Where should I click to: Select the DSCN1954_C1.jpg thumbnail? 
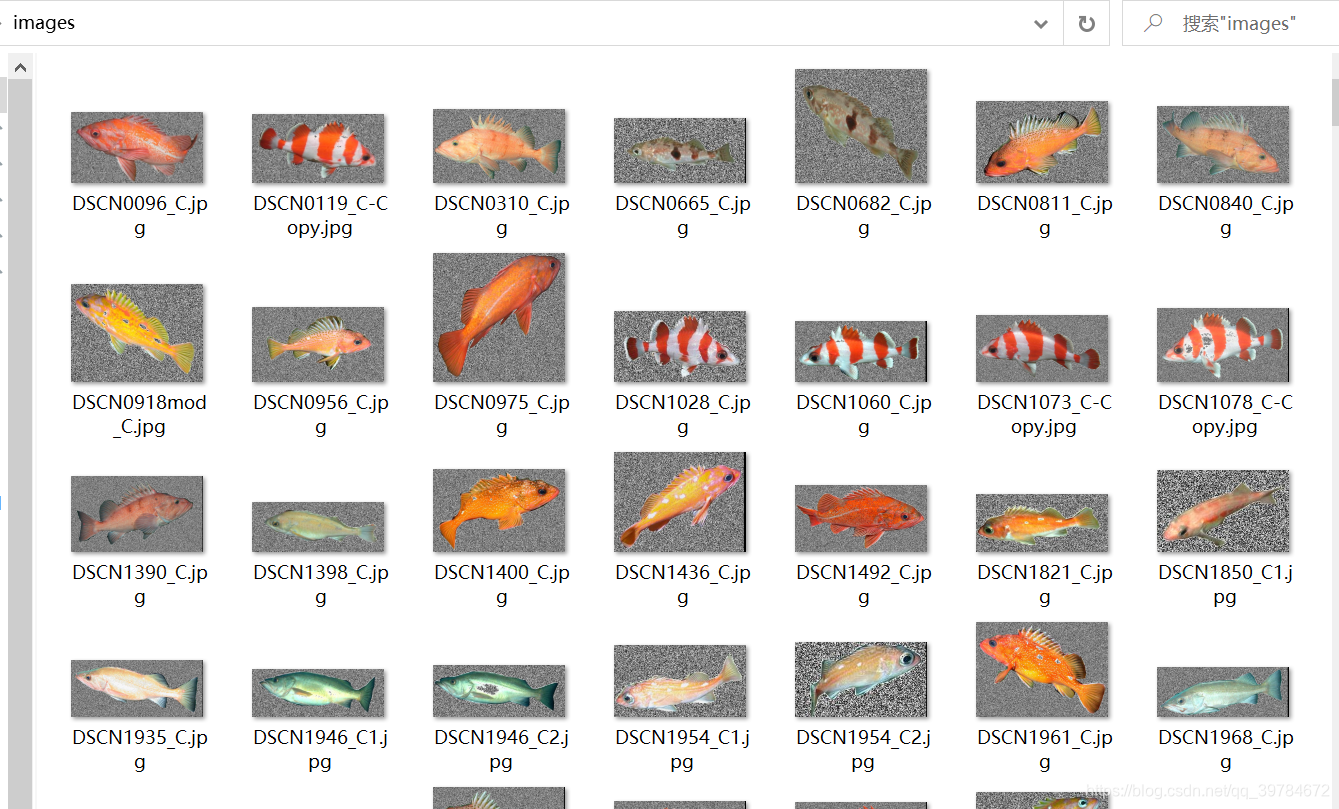[x=680, y=681]
